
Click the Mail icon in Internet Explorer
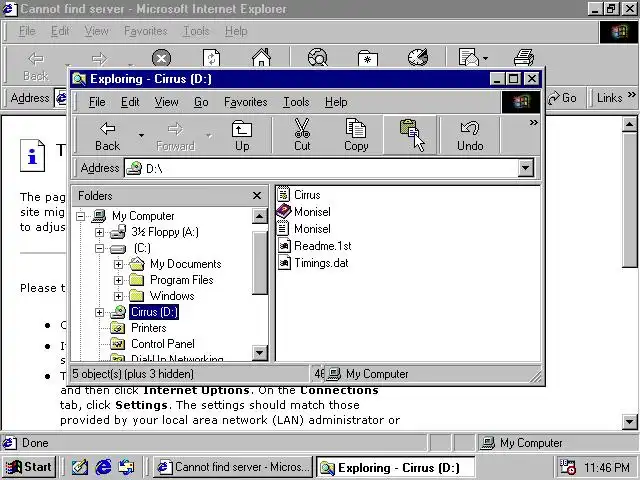point(469,57)
